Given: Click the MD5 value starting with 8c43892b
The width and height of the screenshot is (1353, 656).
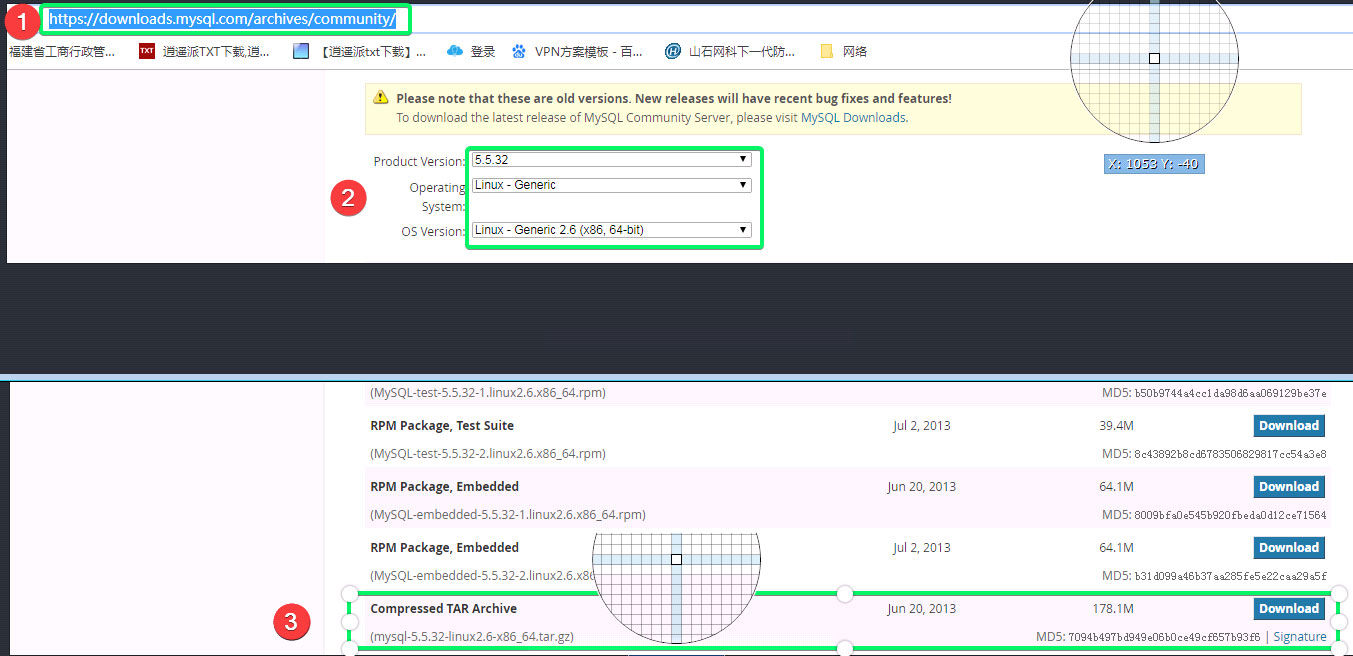Looking at the screenshot, I should pyautogui.click(x=1230, y=454).
